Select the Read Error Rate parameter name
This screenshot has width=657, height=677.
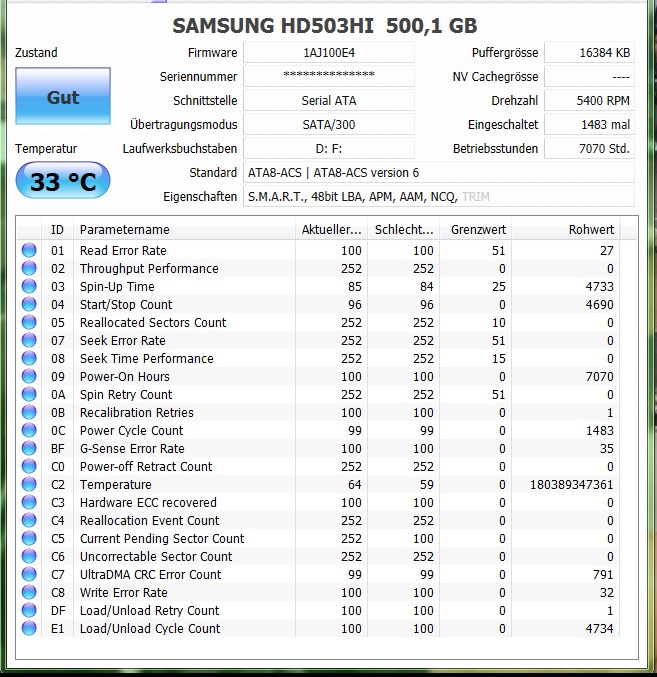[123, 250]
